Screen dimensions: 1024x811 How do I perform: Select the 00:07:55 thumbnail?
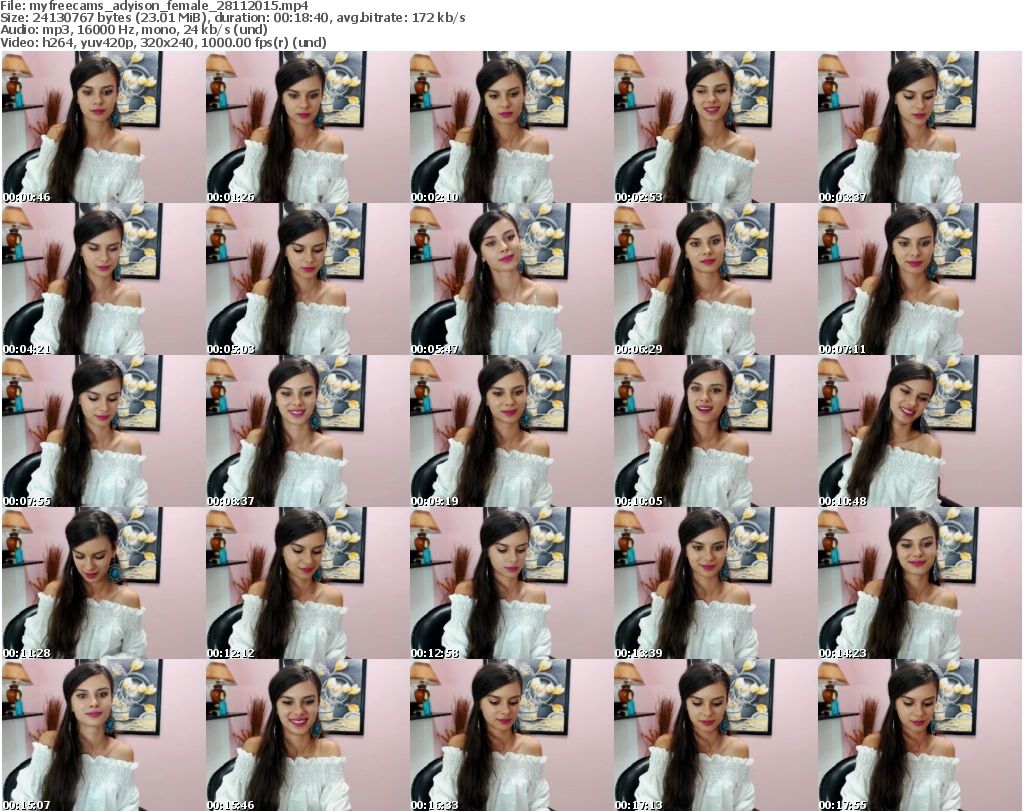103,432
